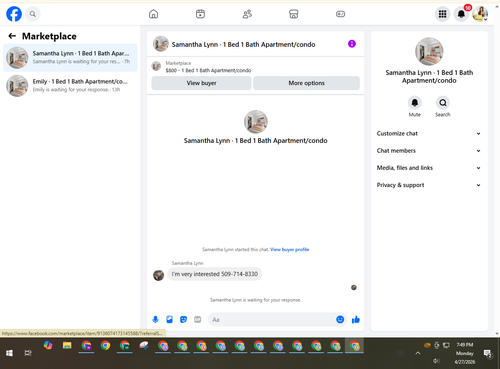Screen dimensions: 500x369
Task: Open the Facebook search magnifier
Action: (33, 14)
